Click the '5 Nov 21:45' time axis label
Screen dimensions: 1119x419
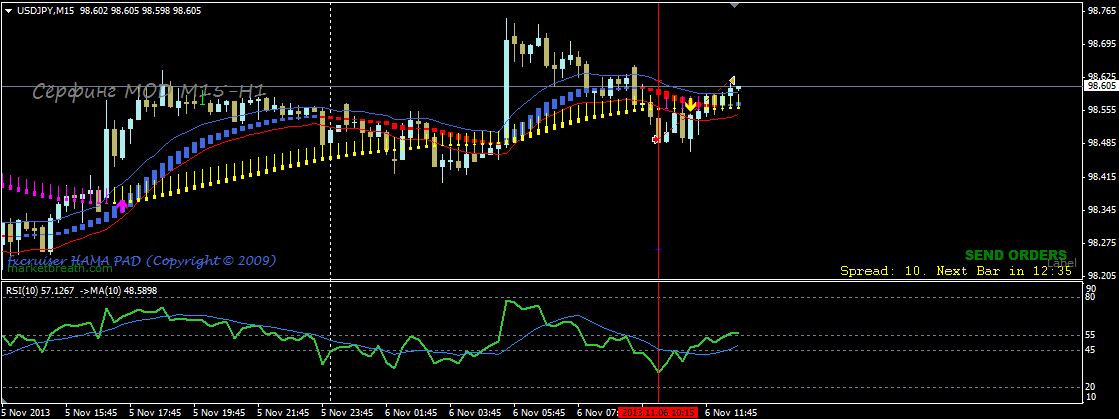(283, 413)
